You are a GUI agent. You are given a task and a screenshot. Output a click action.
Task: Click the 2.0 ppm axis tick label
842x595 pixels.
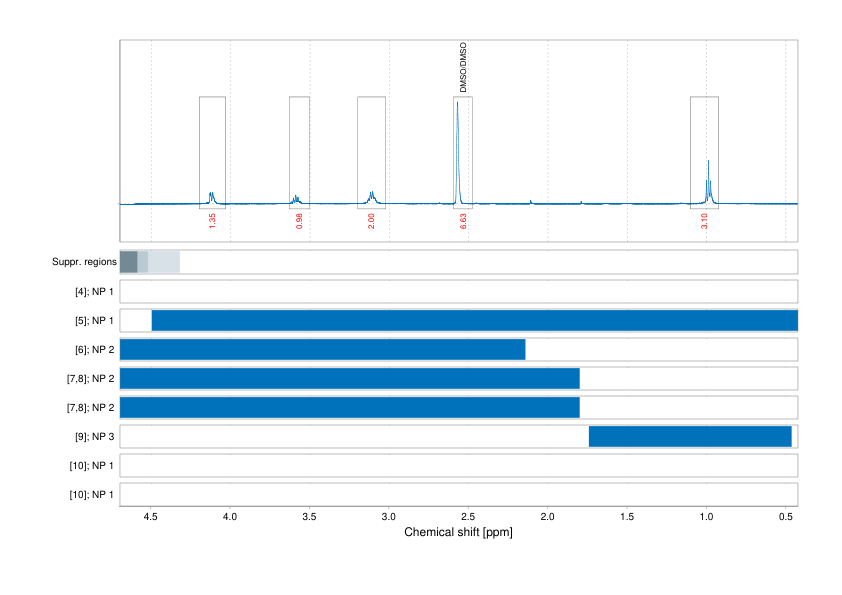549,518
